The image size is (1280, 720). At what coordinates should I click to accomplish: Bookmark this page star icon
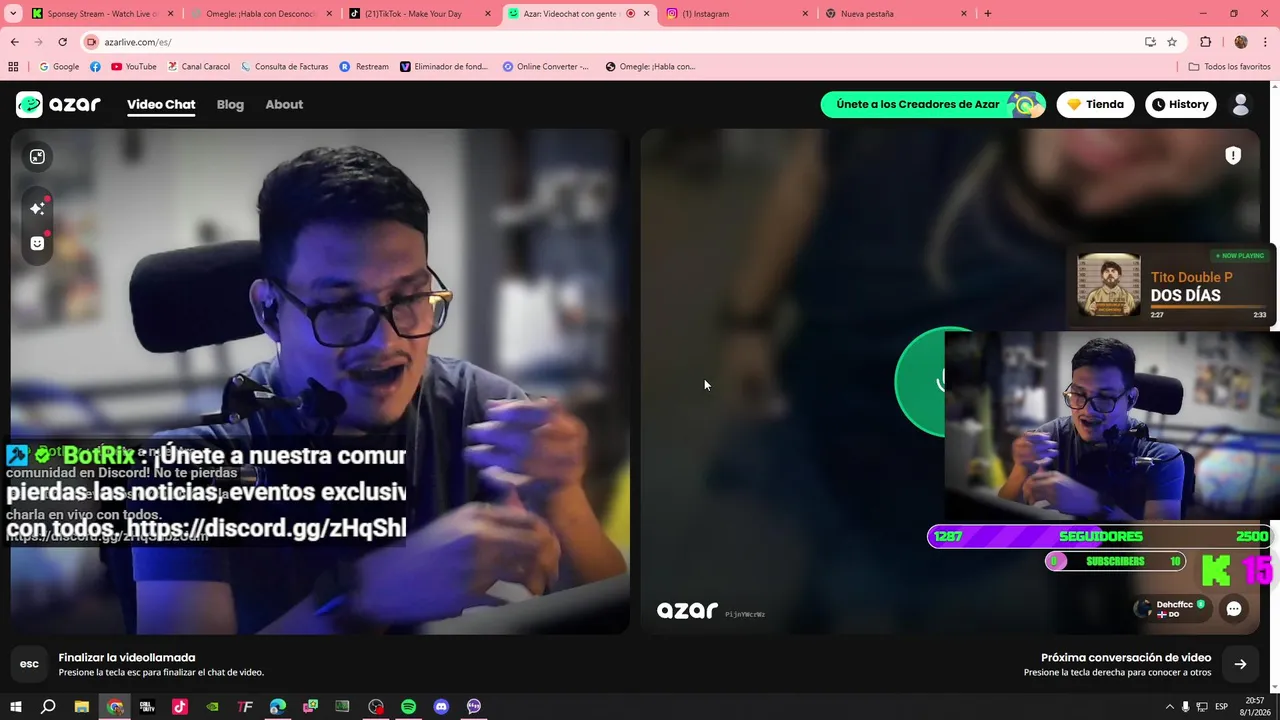pos(1172,42)
